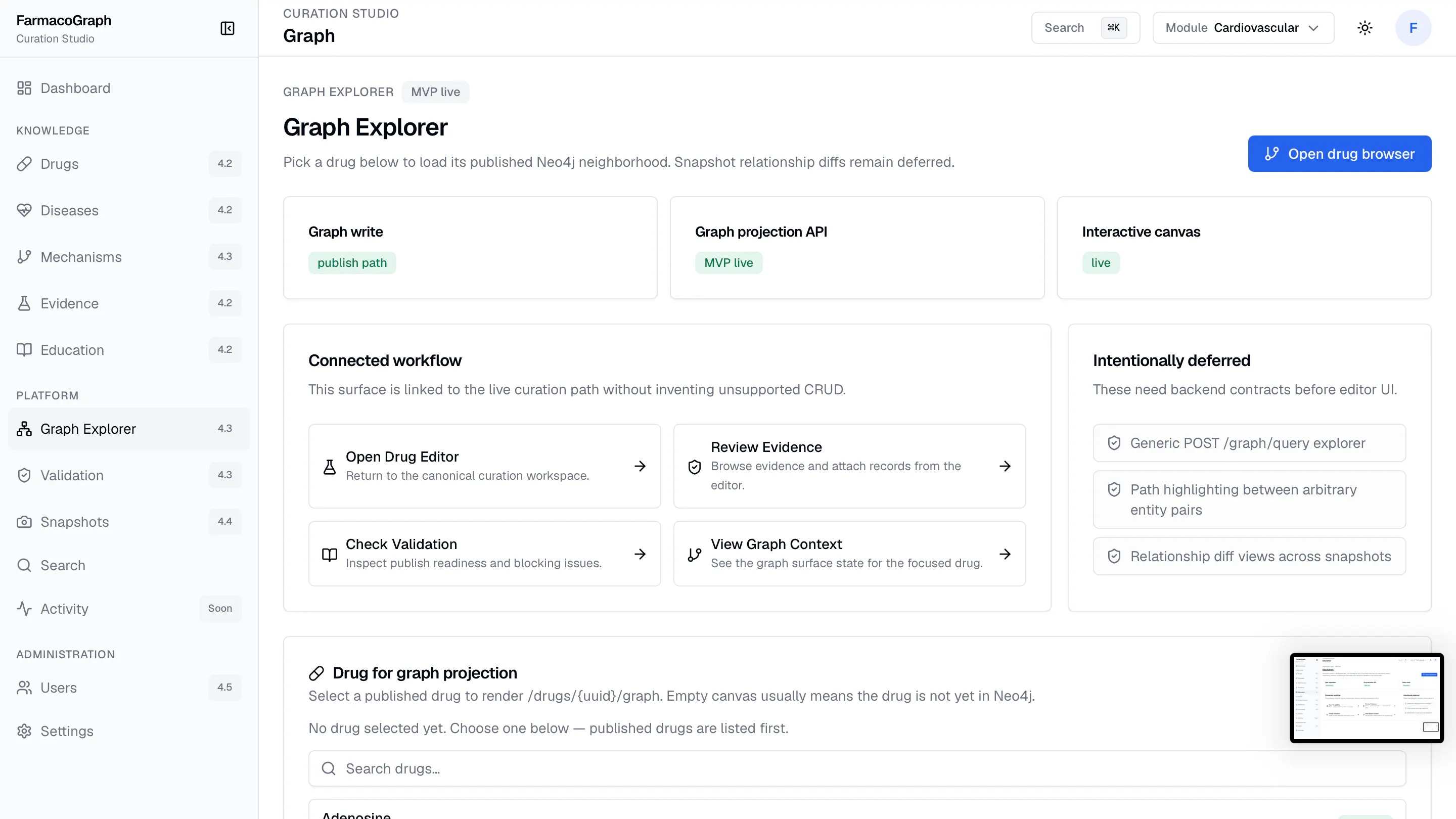1456x819 pixels.
Task: Click the flask icon on Open Drug Editor
Action: click(330, 467)
